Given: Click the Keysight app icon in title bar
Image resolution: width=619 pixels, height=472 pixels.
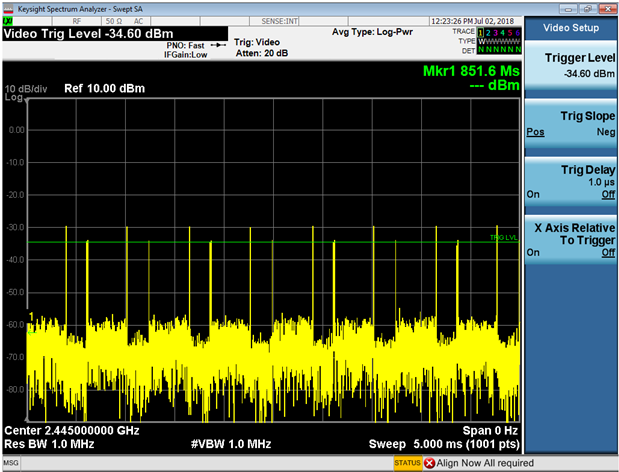Looking at the screenshot, I should tap(9, 9).
